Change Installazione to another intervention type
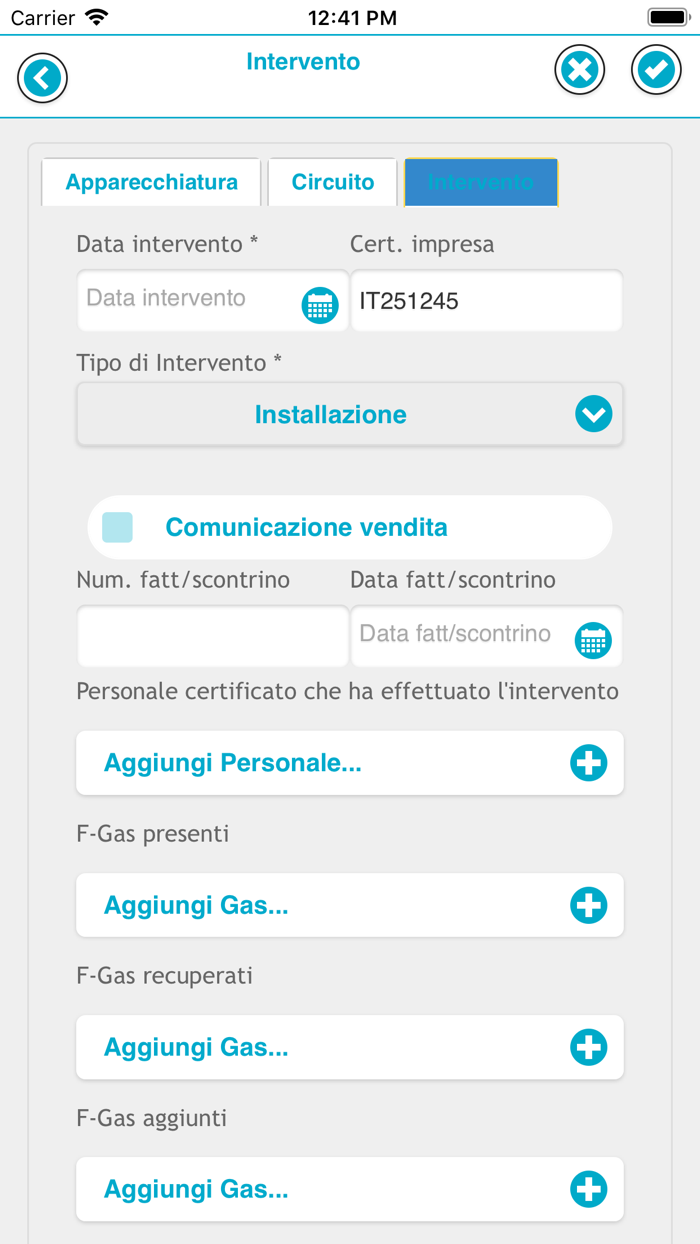Image resolution: width=700 pixels, height=1244 pixels. click(349, 413)
